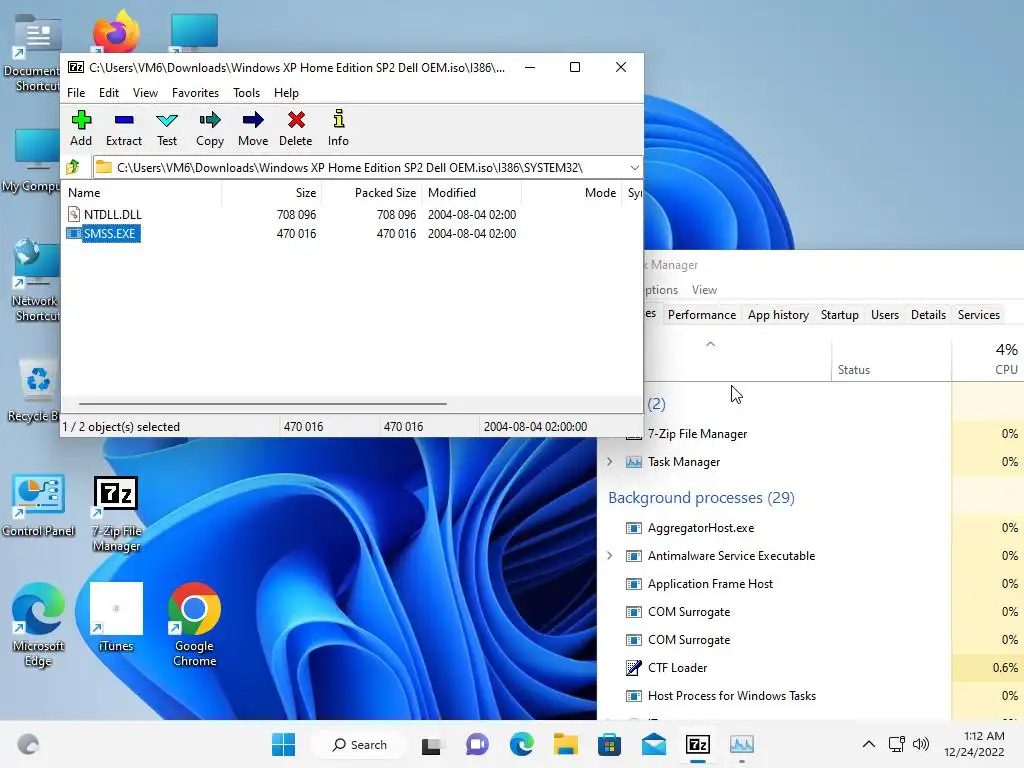Open the 7-Zip View menu
Image resolution: width=1024 pixels, height=768 pixels.
145,93
